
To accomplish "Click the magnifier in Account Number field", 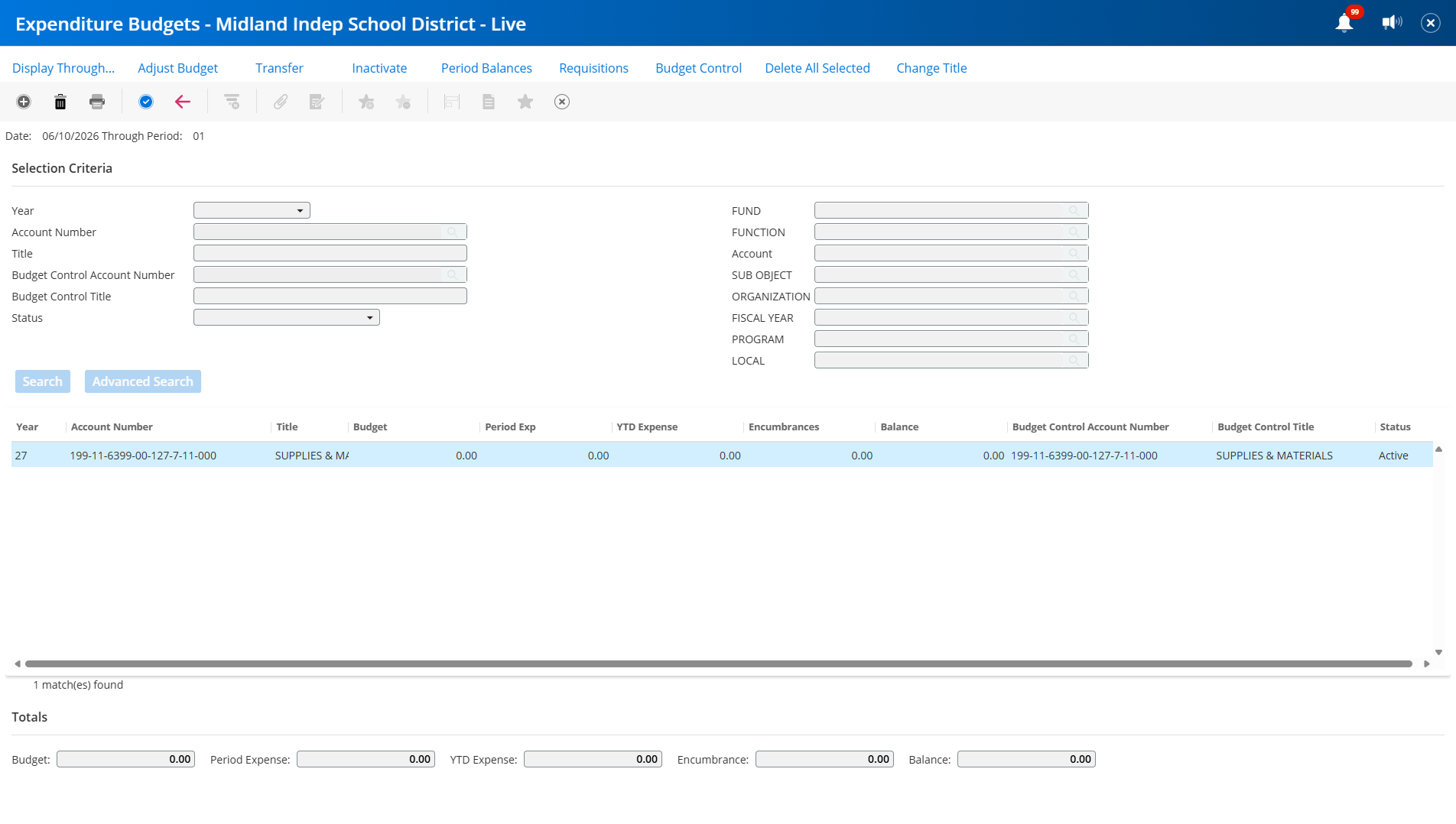I will [453, 232].
